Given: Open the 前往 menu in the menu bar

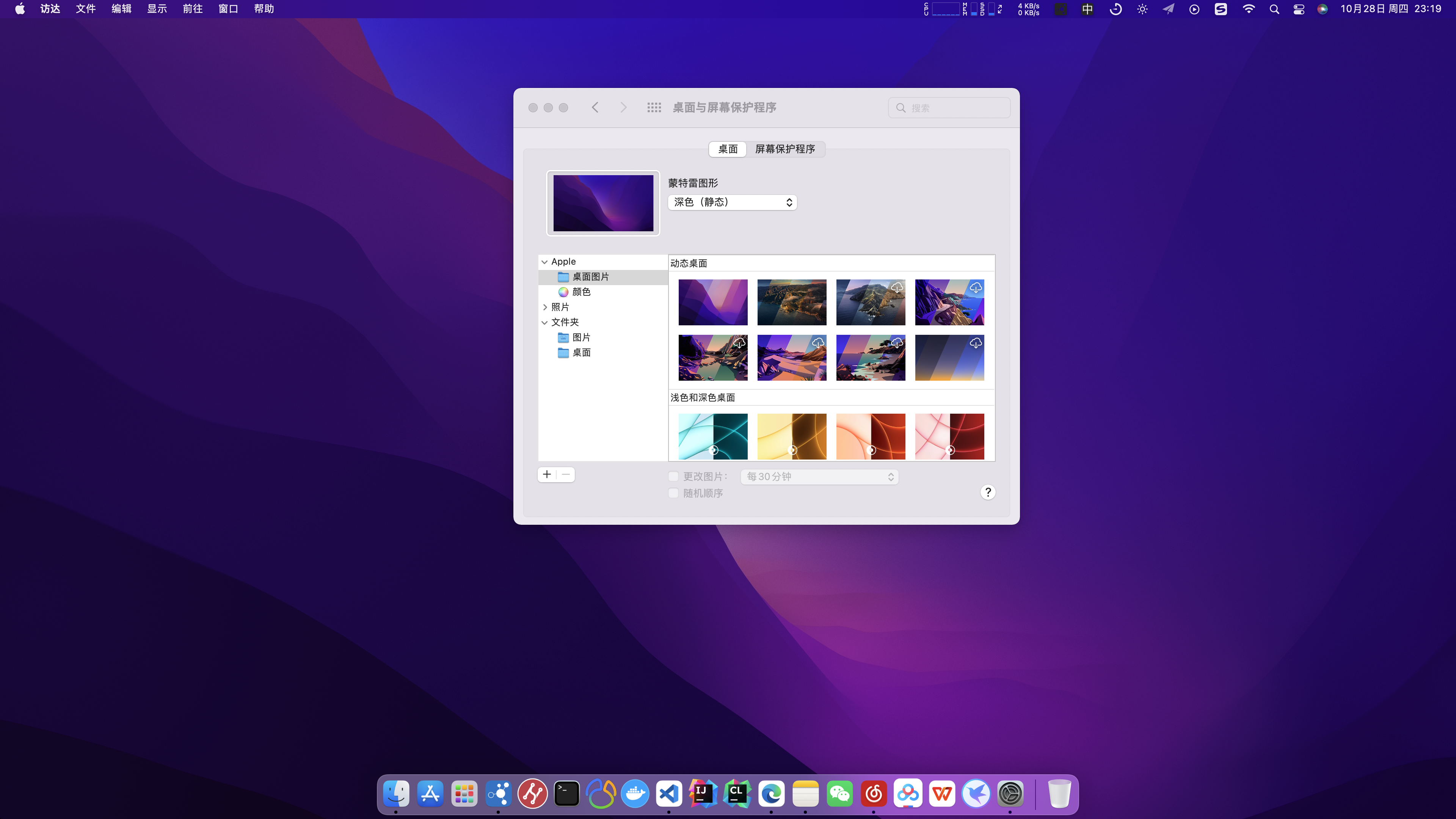Looking at the screenshot, I should [x=192, y=9].
